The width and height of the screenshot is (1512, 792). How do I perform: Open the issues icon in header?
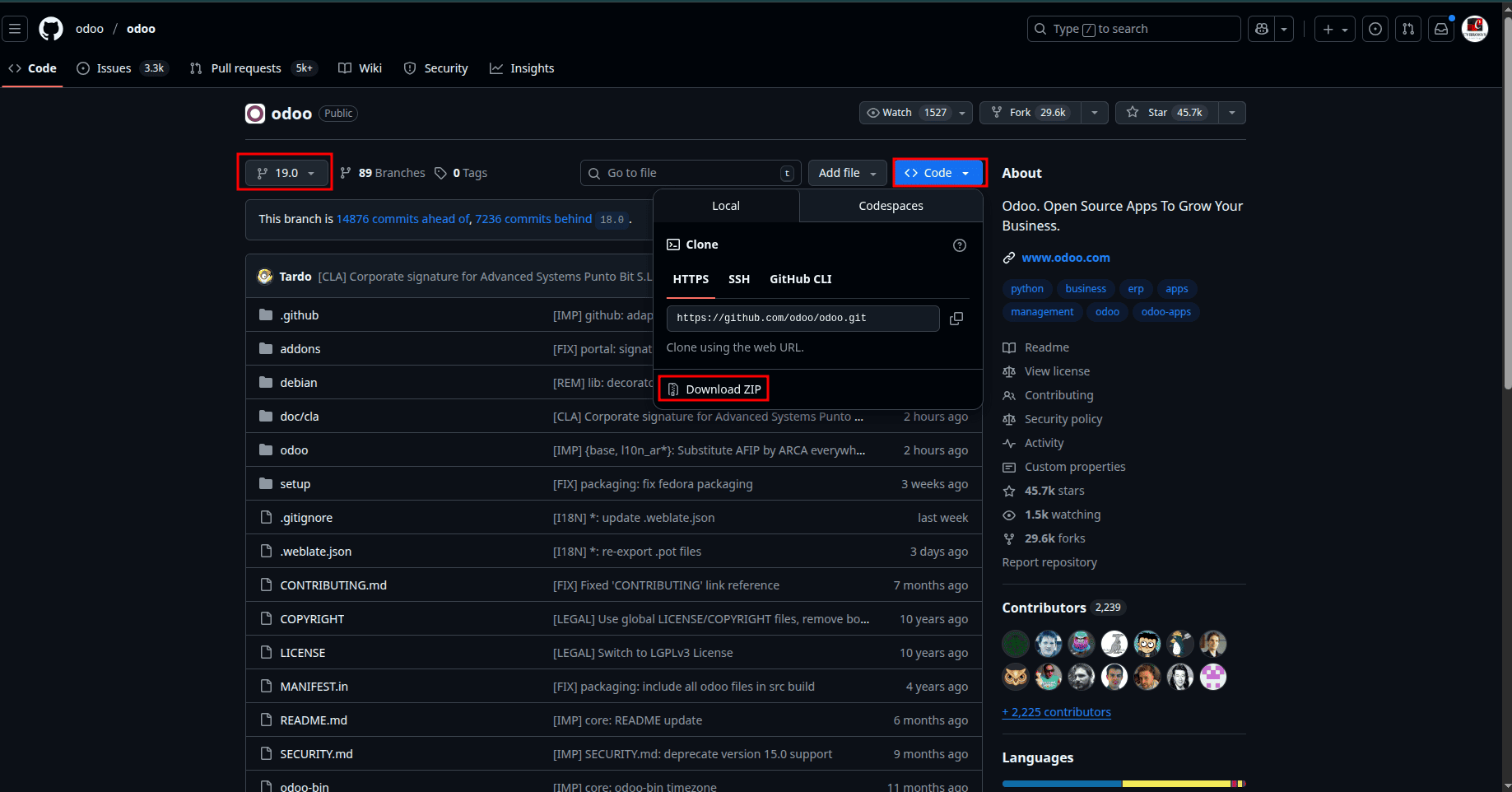[x=1375, y=29]
